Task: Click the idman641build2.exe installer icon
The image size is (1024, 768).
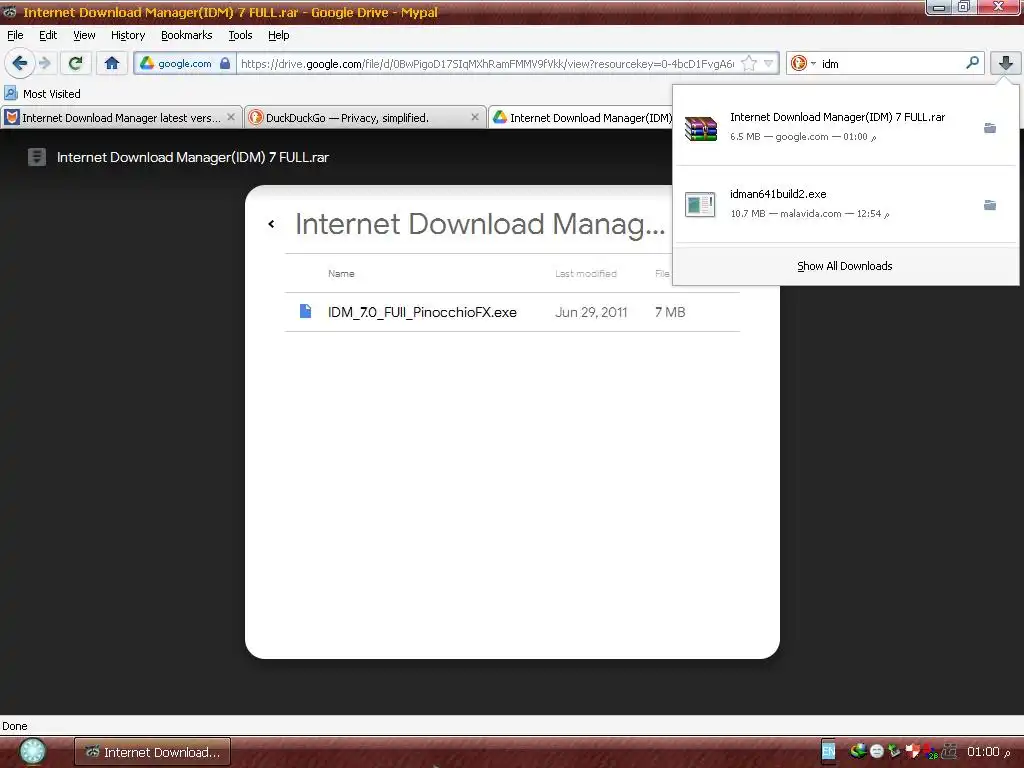Action: [x=700, y=204]
